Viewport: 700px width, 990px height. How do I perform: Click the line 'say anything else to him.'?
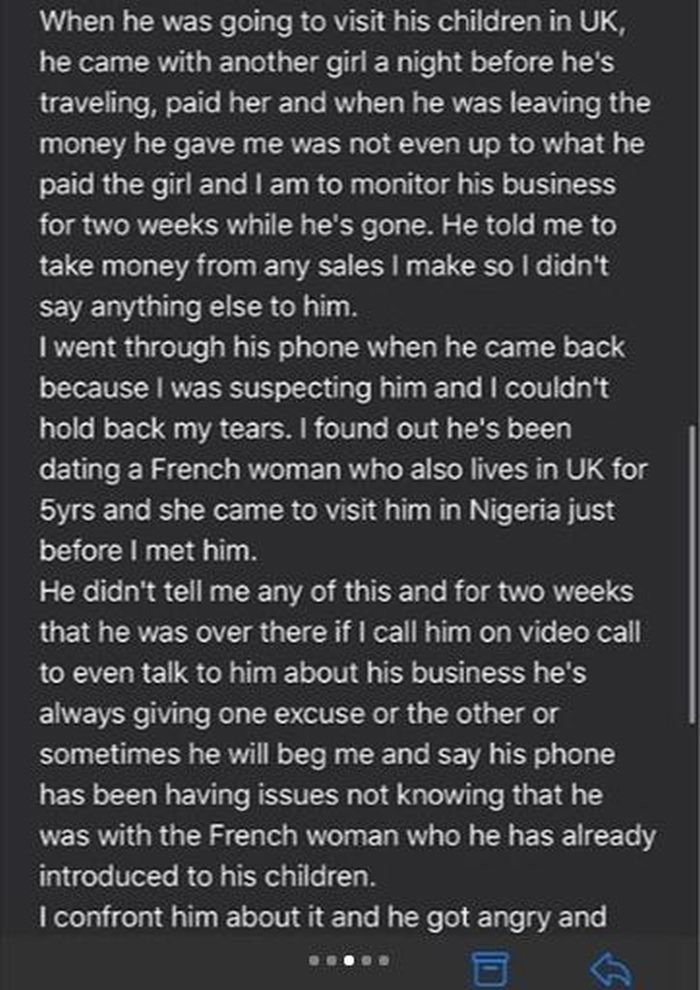pos(199,307)
